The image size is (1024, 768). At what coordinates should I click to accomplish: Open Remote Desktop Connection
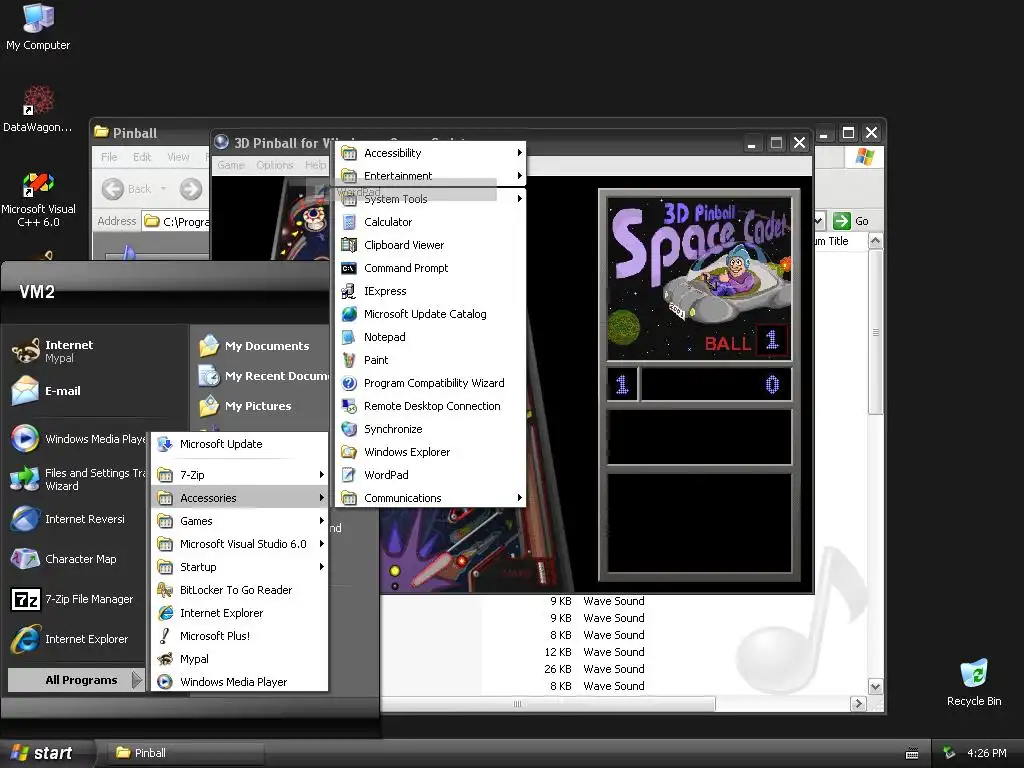431,406
